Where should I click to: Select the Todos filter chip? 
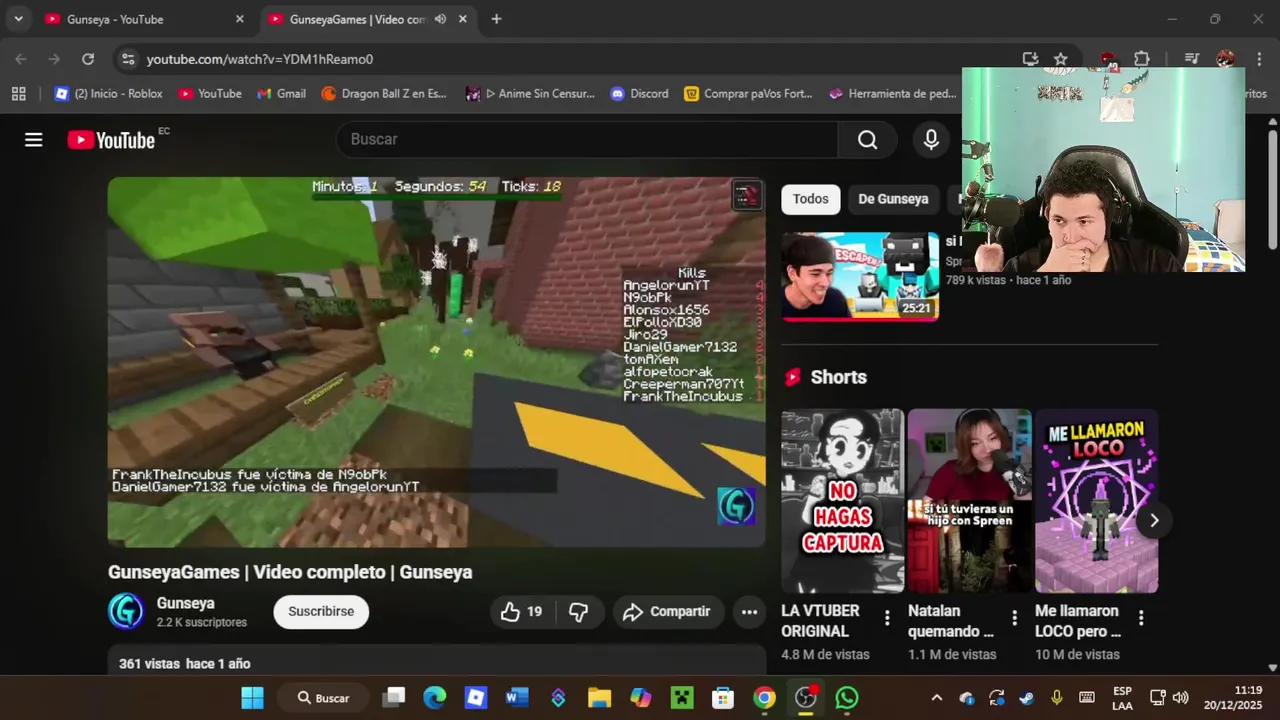click(x=810, y=199)
